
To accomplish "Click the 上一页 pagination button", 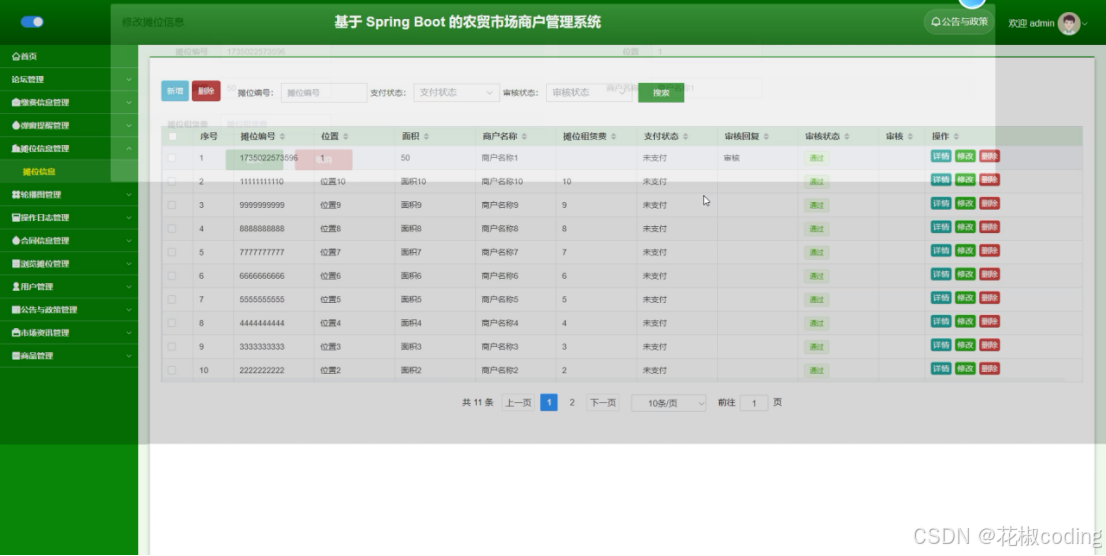I will tap(518, 402).
